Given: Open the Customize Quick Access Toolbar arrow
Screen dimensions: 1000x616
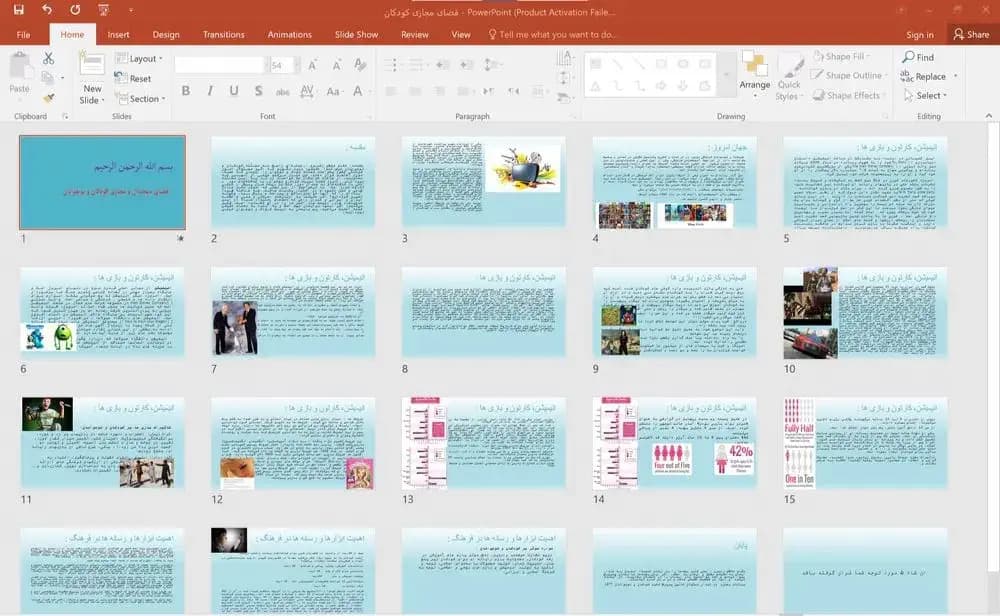Looking at the screenshot, I should coord(131,10).
